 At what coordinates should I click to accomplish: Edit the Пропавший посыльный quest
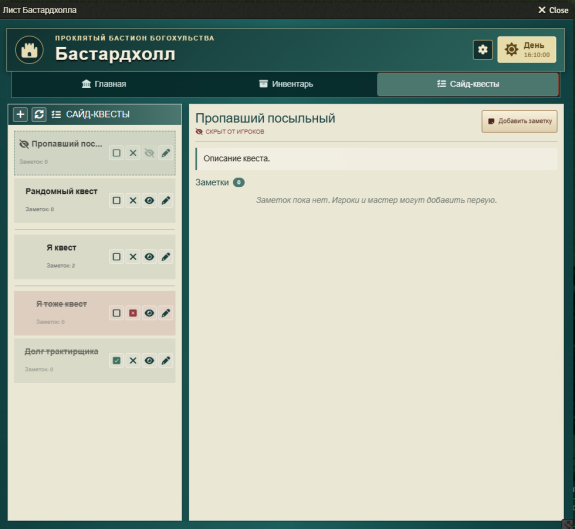tap(166, 153)
